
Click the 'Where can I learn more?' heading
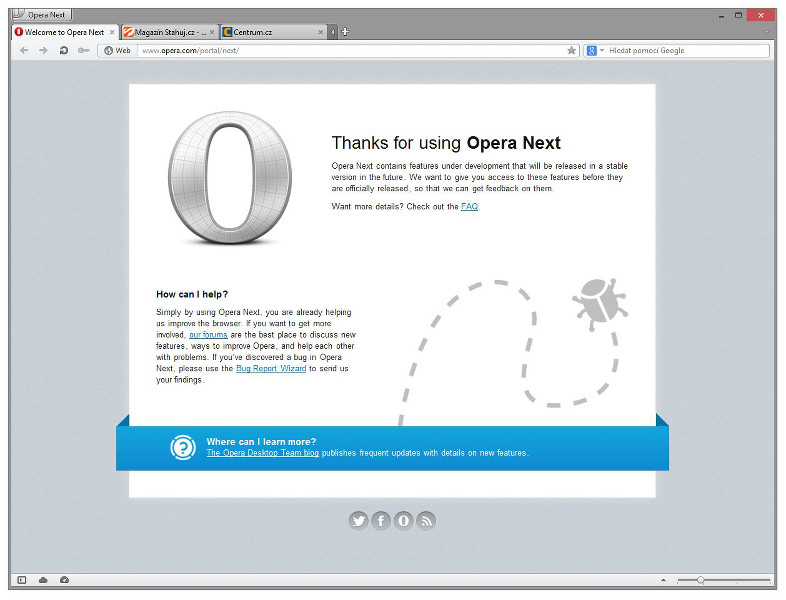click(261, 442)
